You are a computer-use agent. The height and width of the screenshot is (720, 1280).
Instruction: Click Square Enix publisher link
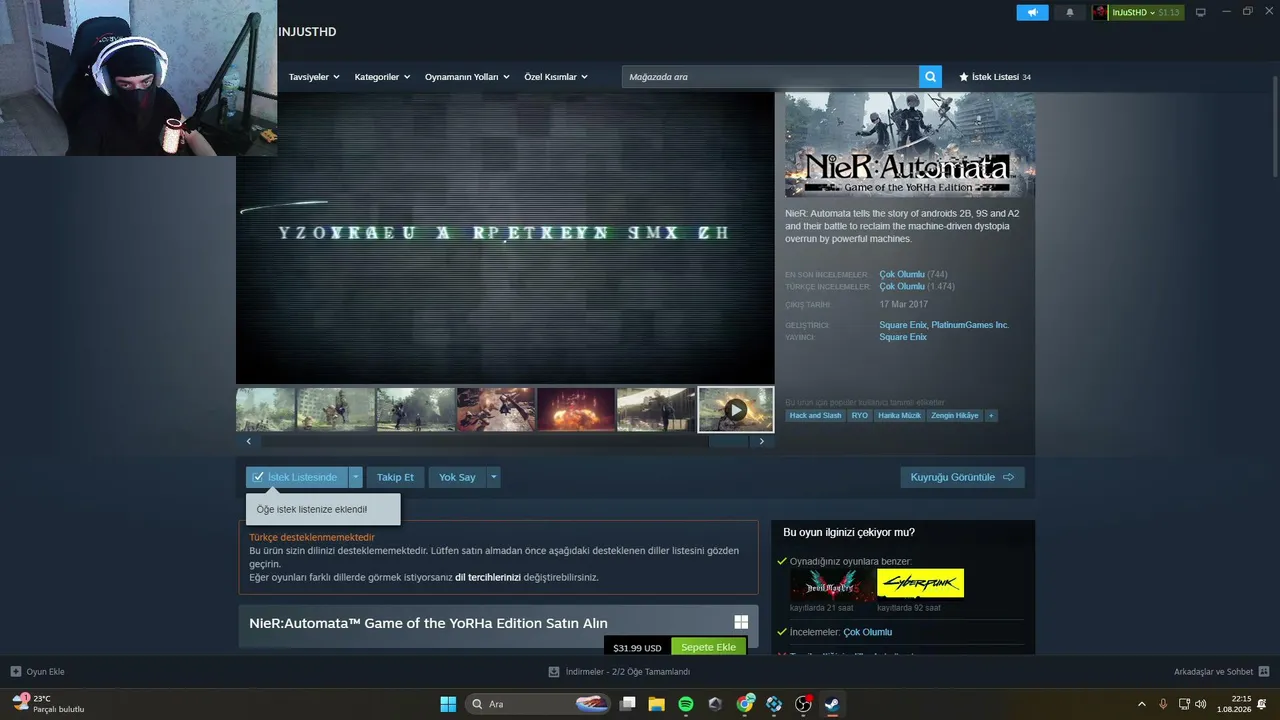tap(903, 337)
